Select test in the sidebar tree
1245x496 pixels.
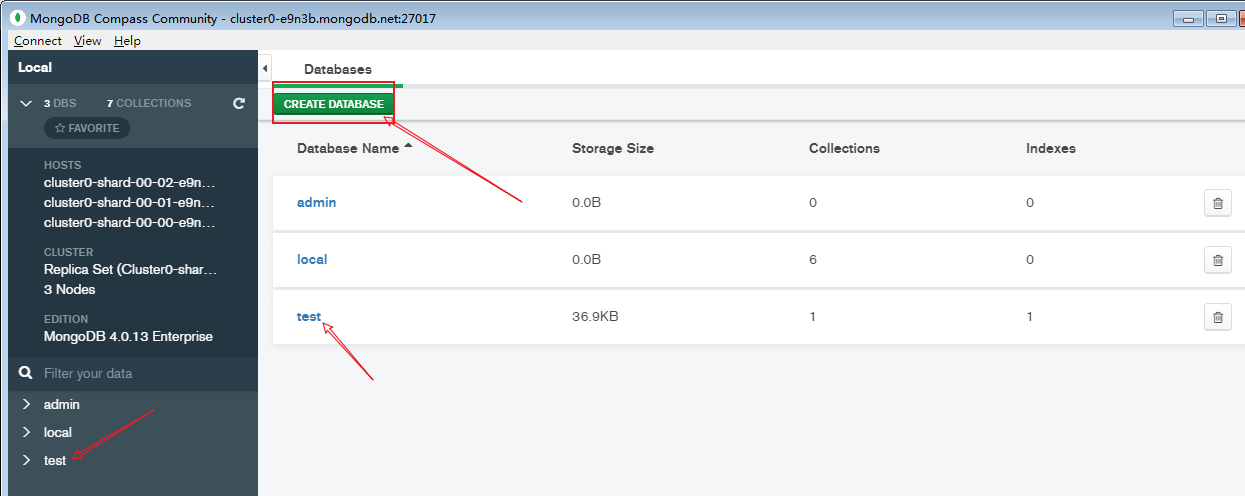click(x=55, y=461)
